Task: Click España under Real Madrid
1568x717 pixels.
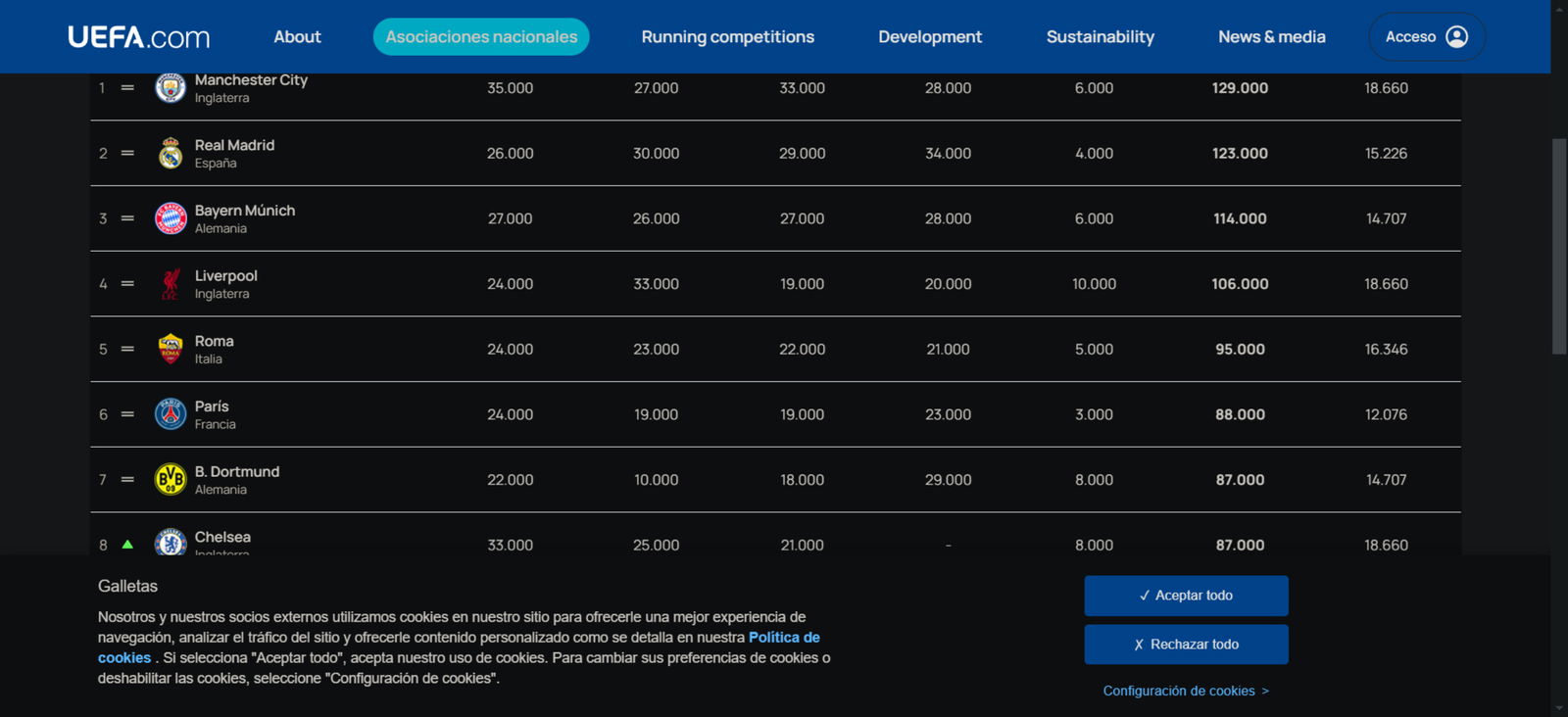Action: click(x=216, y=164)
